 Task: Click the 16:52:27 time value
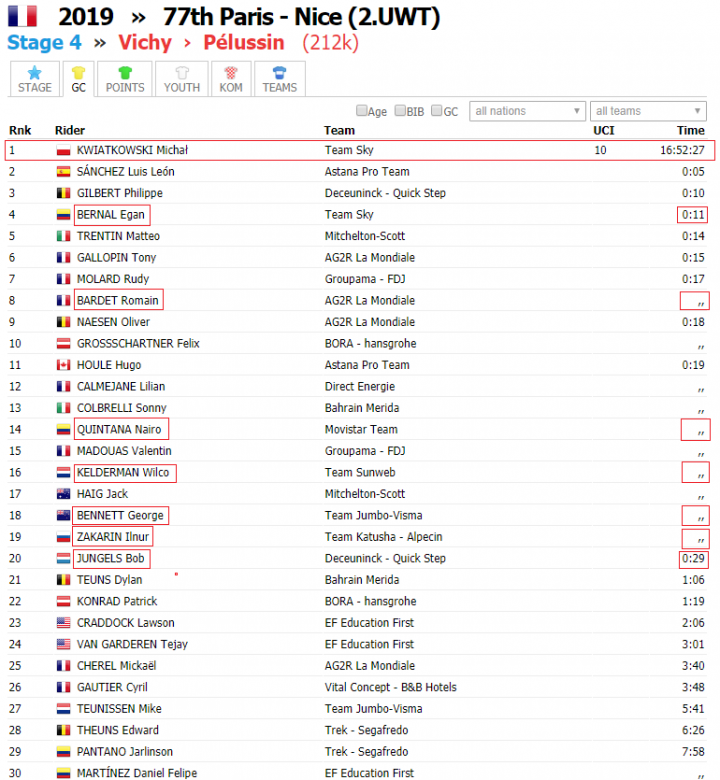tap(682, 150)
